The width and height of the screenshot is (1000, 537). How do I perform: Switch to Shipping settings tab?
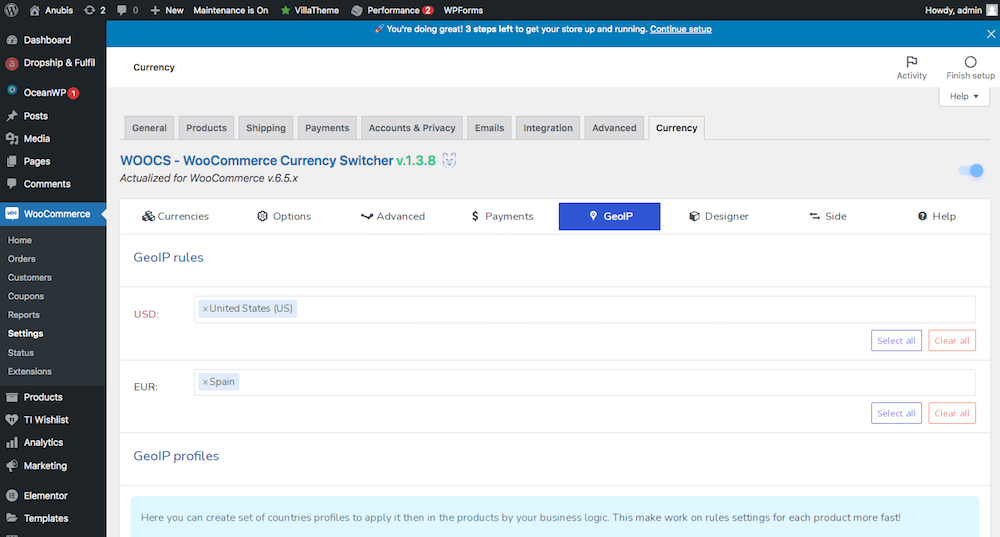coord(266,128)
